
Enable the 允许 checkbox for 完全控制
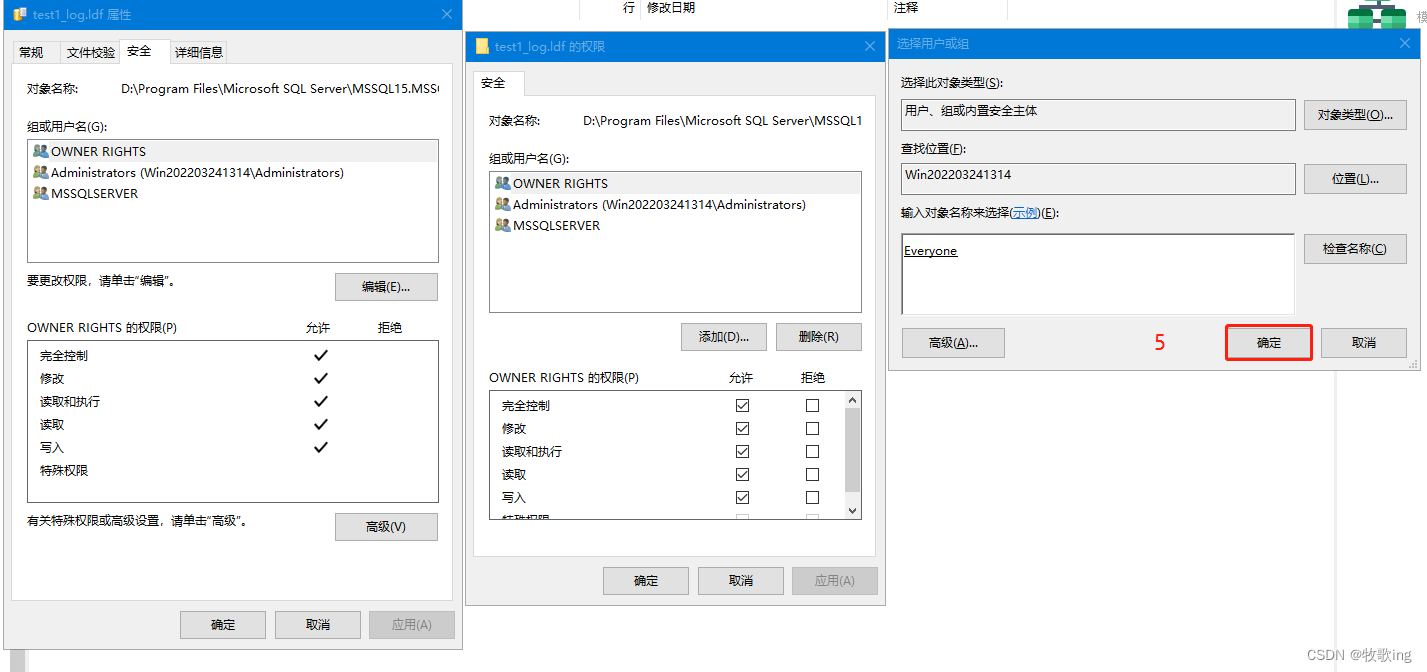coord(742,405)
